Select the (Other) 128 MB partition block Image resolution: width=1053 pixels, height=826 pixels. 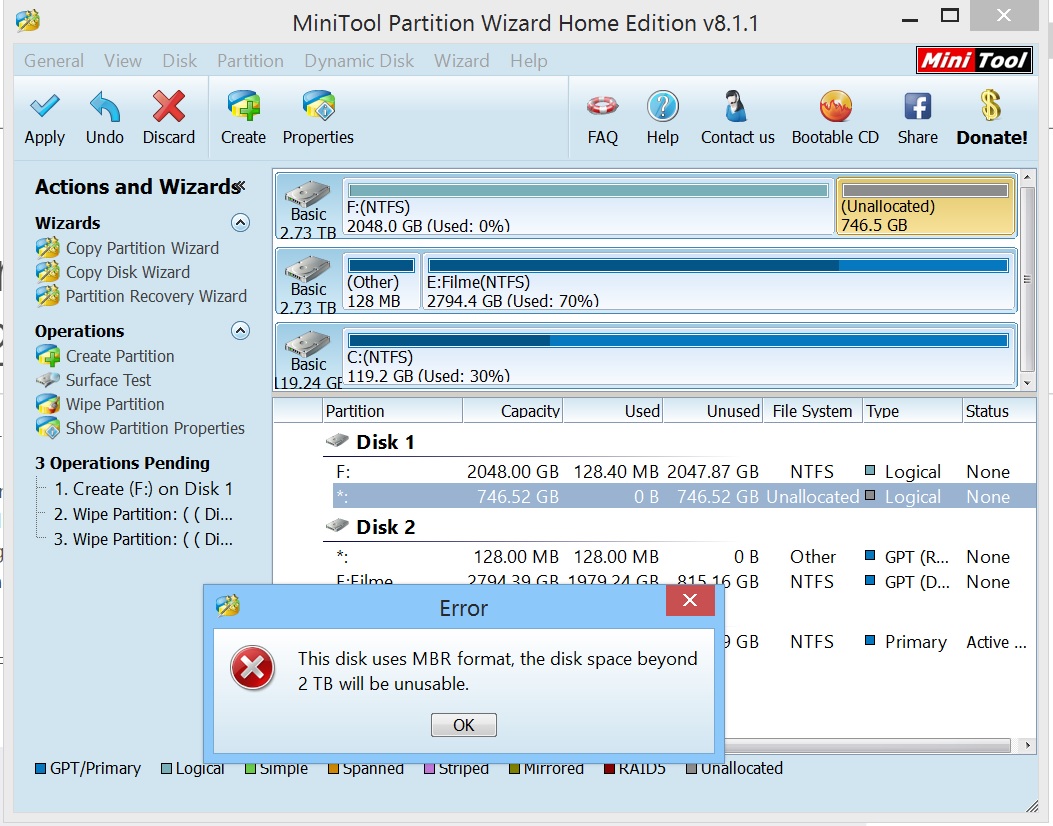point(381,282)
